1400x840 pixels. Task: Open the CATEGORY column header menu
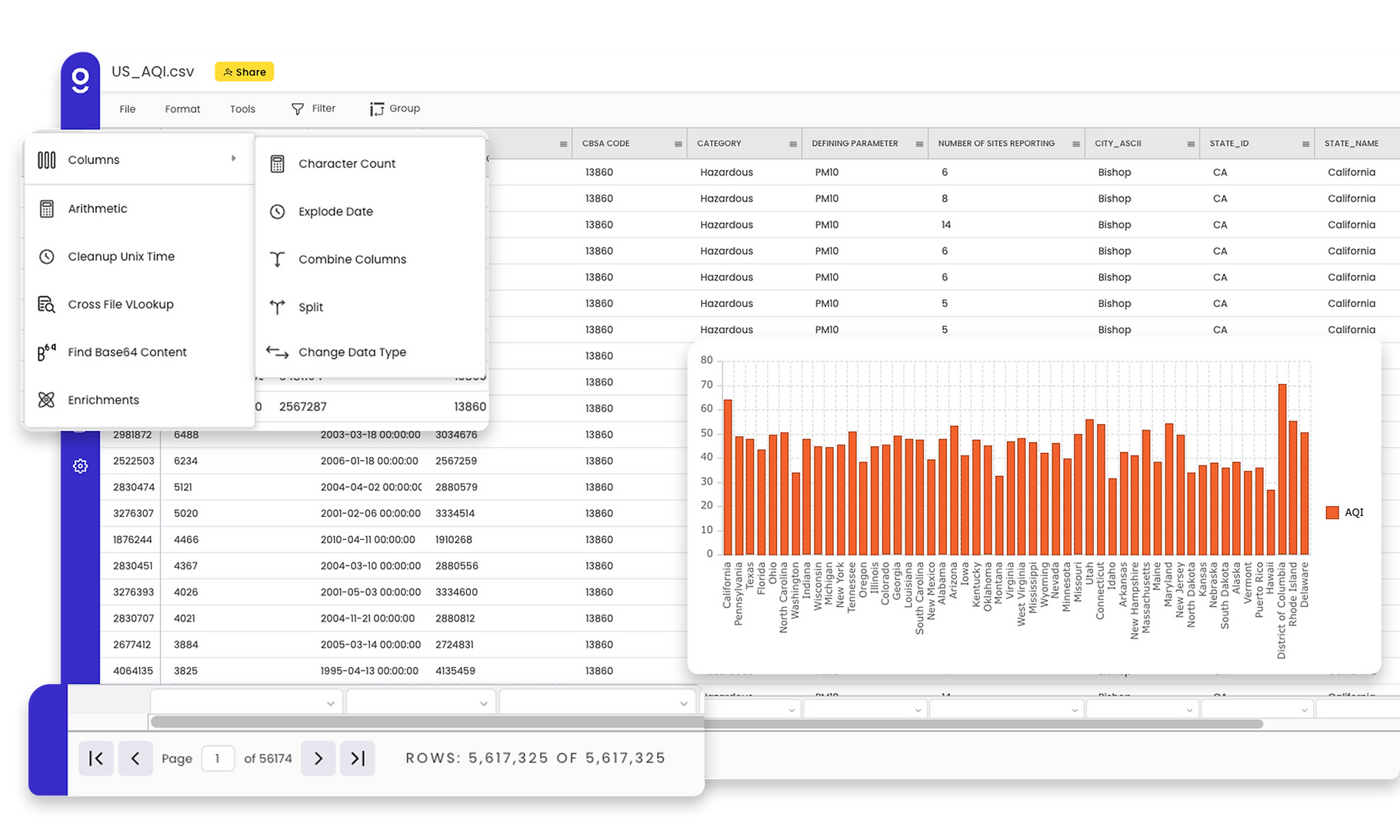793,143
